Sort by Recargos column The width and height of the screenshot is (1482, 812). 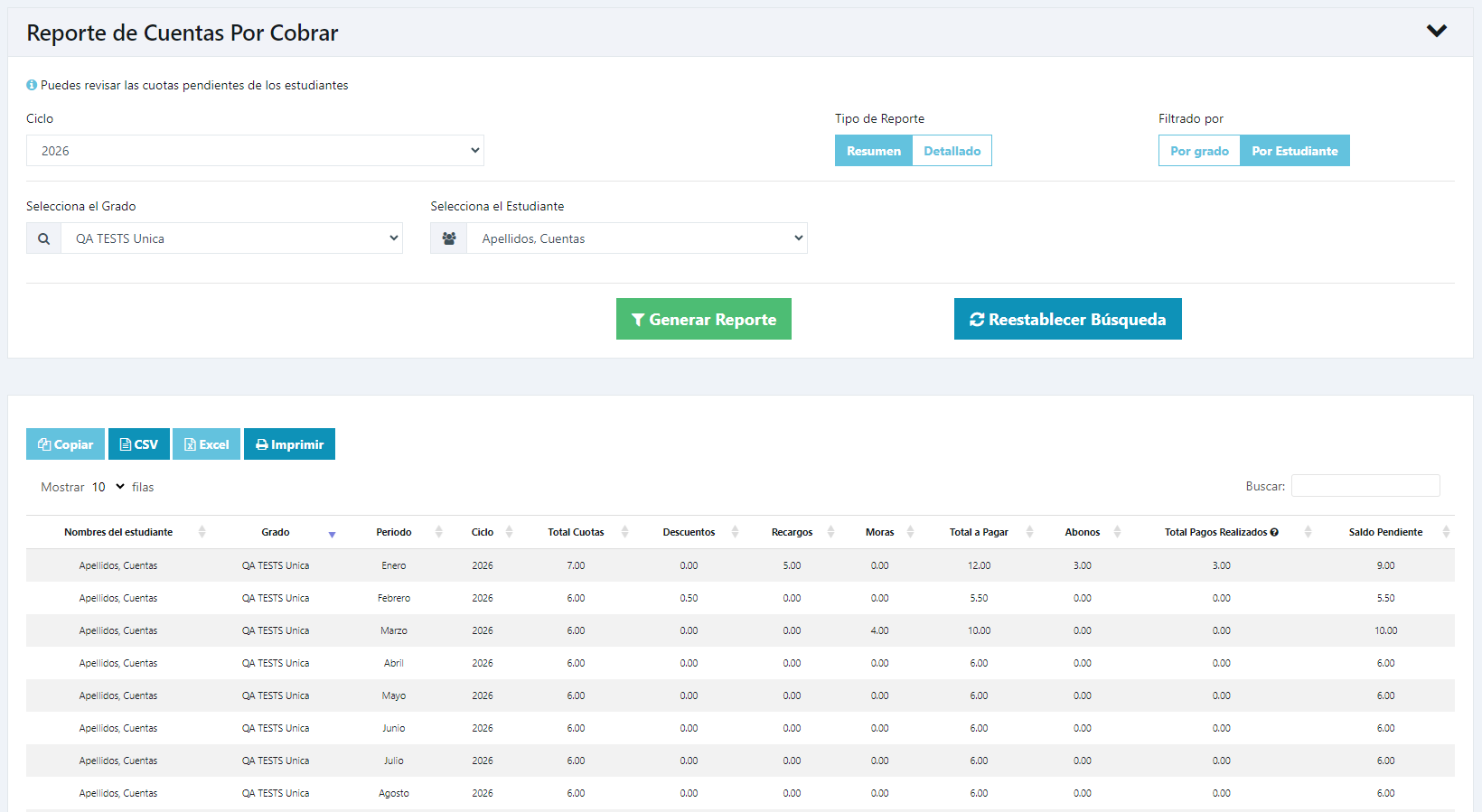point(792,532)
